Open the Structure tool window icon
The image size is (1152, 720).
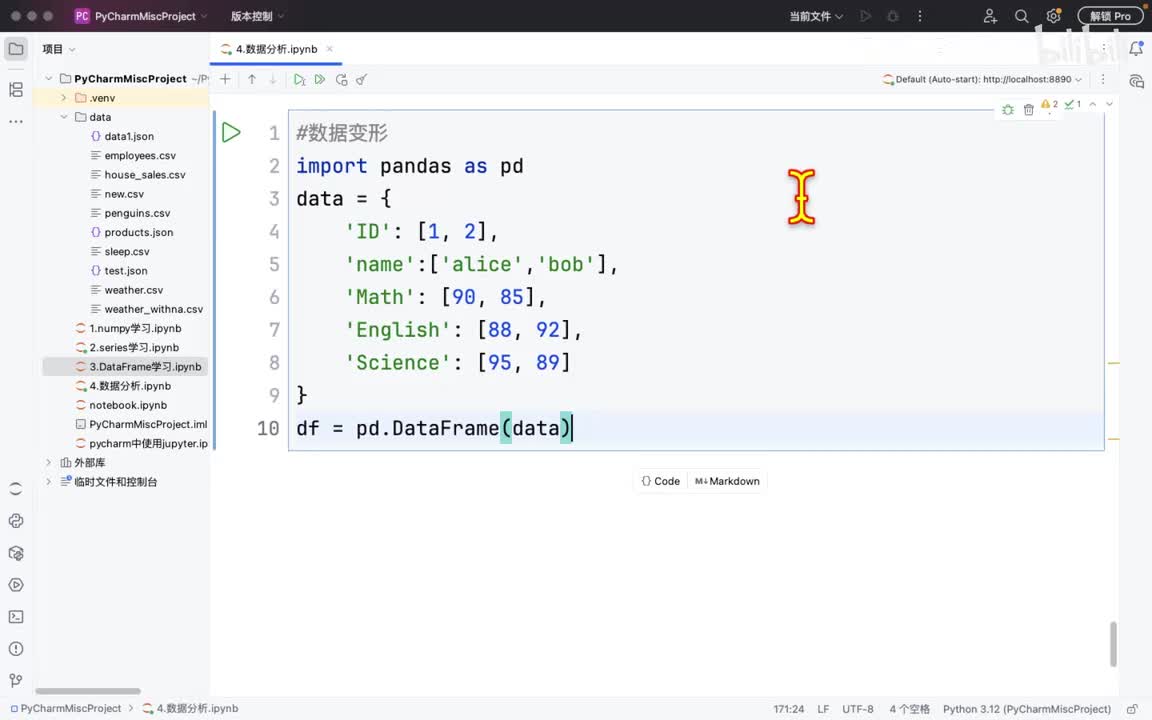(15, 90)
